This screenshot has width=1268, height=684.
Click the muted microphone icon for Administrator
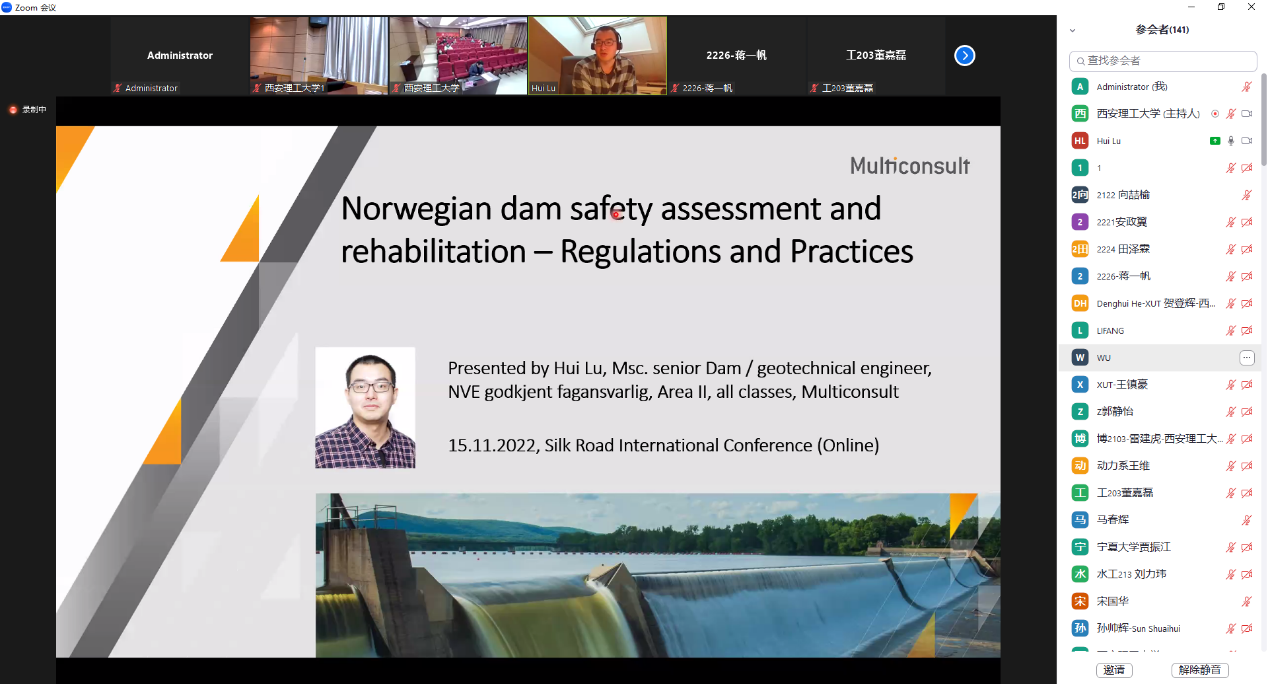[1246, 87]
